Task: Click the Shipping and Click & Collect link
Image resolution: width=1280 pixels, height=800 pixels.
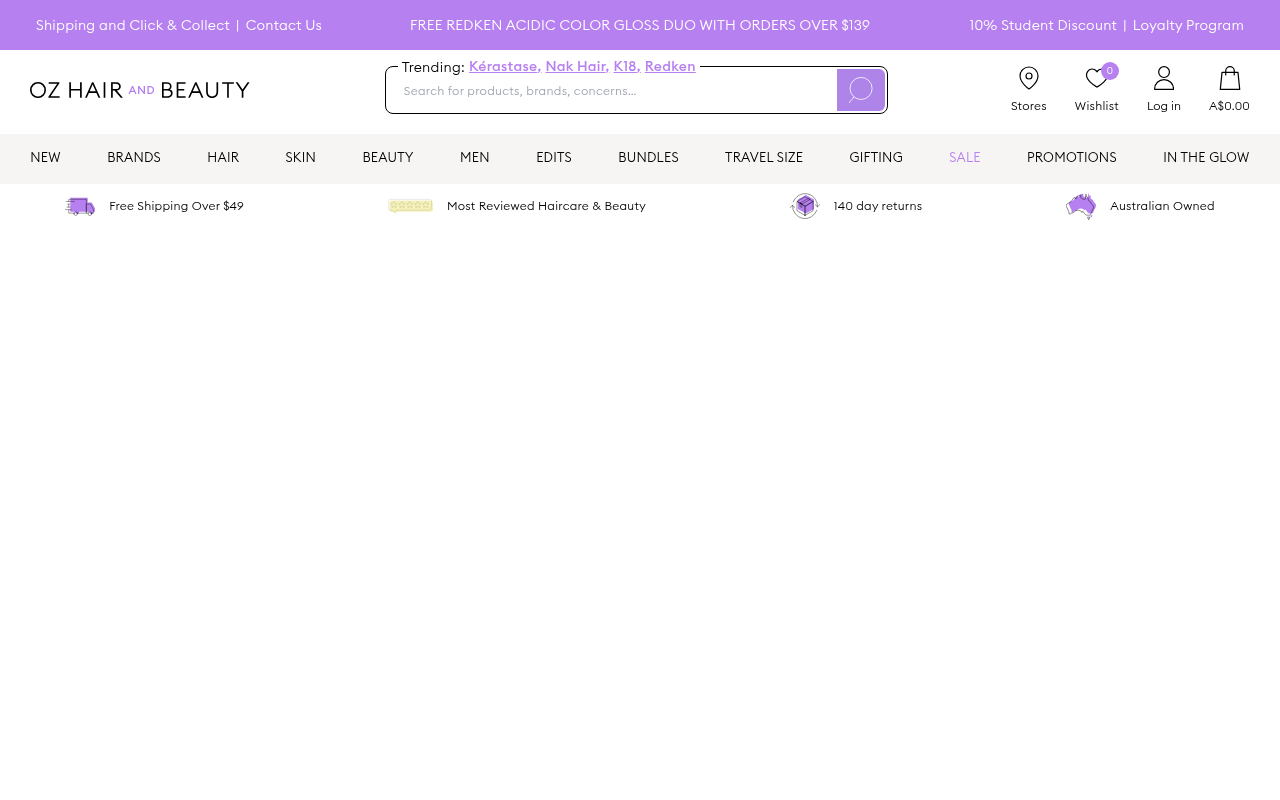Action: pos(133,25)
